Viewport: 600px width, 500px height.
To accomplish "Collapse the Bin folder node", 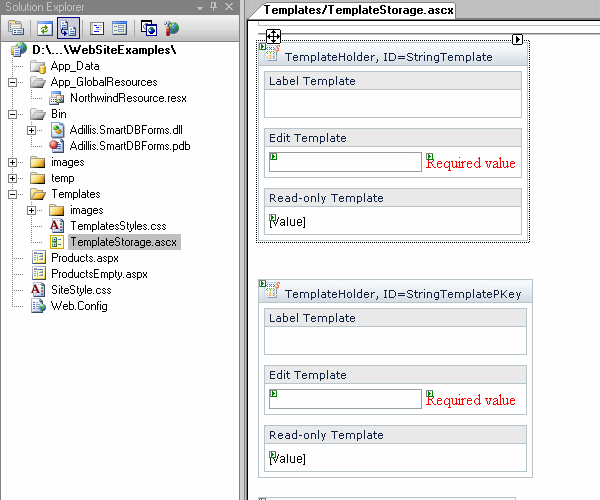I will click(12, 114).
